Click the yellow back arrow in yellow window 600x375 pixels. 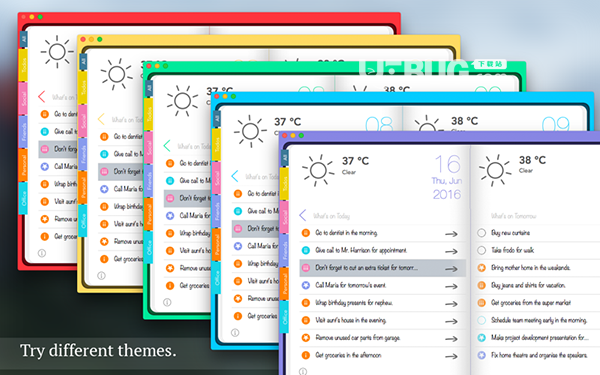tap(101, 119)
